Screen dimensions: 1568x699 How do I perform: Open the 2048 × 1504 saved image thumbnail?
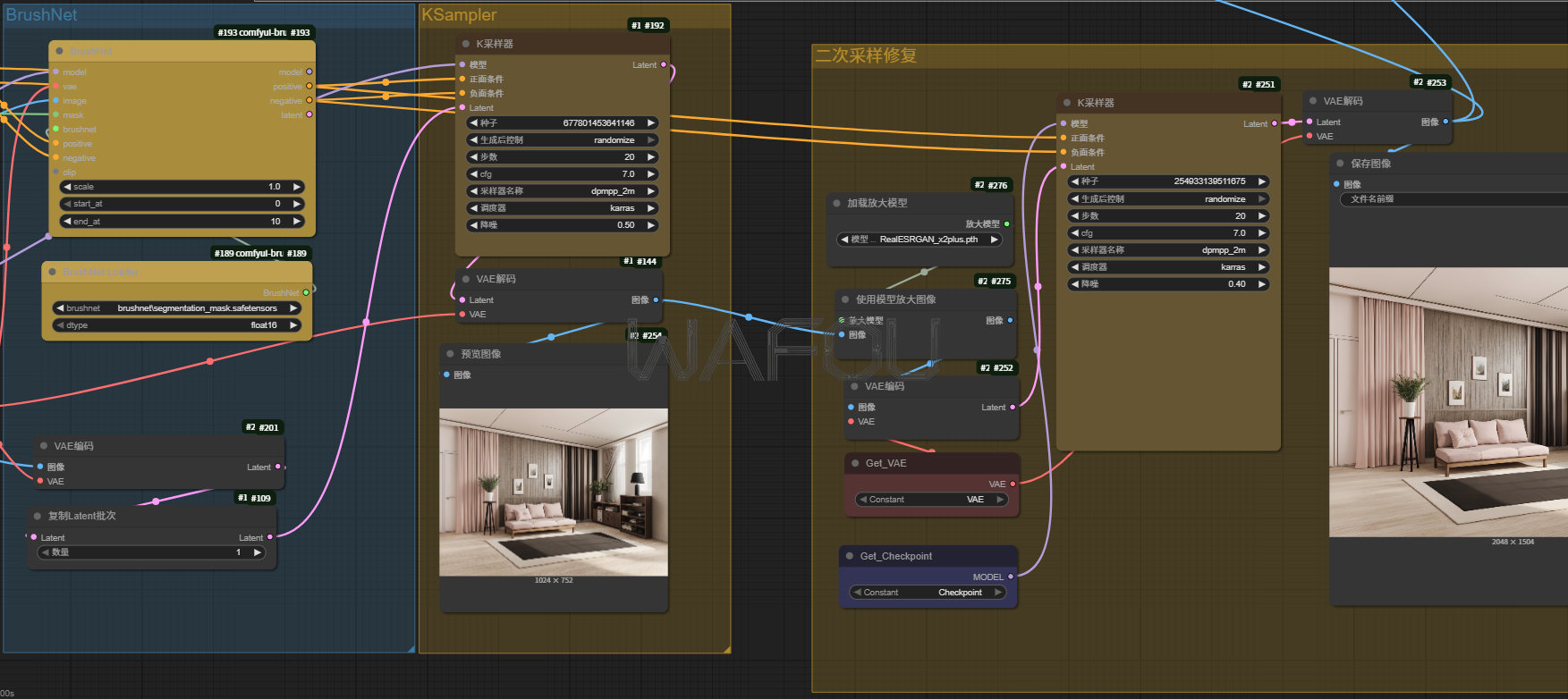point(1448,402)
